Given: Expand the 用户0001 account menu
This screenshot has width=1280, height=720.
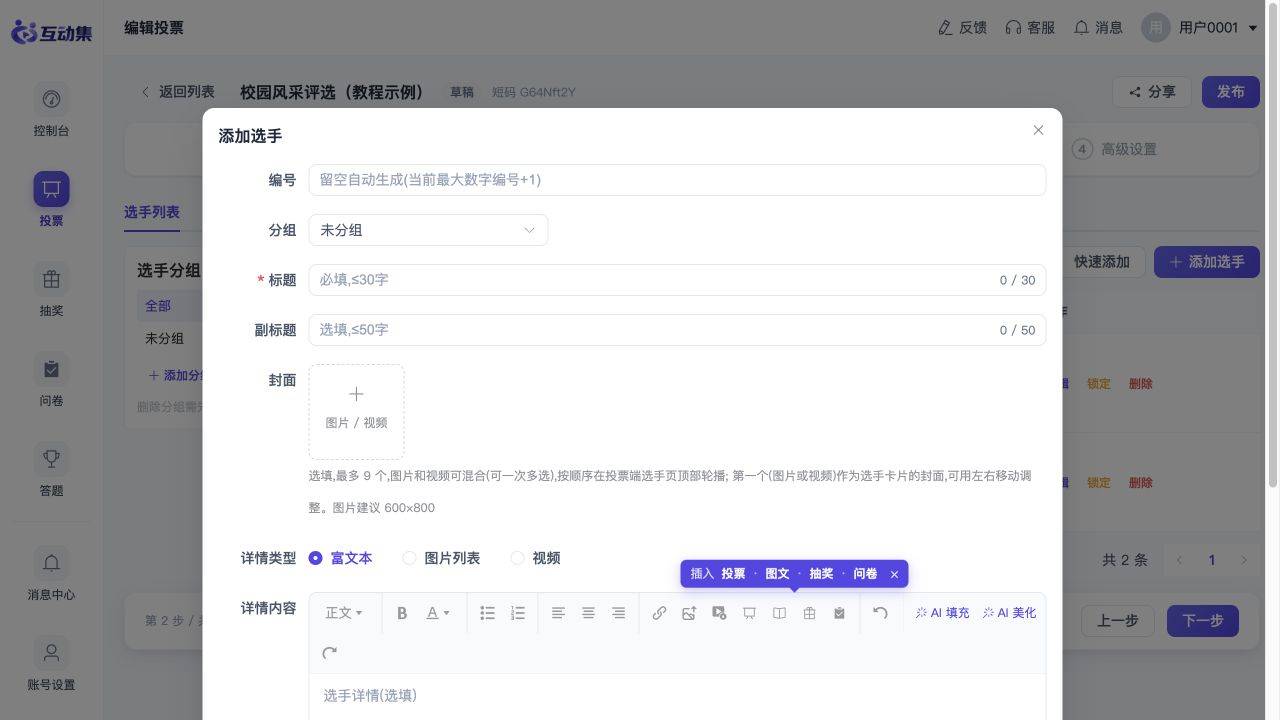Looking at the screenshot, I should 1200,28.
